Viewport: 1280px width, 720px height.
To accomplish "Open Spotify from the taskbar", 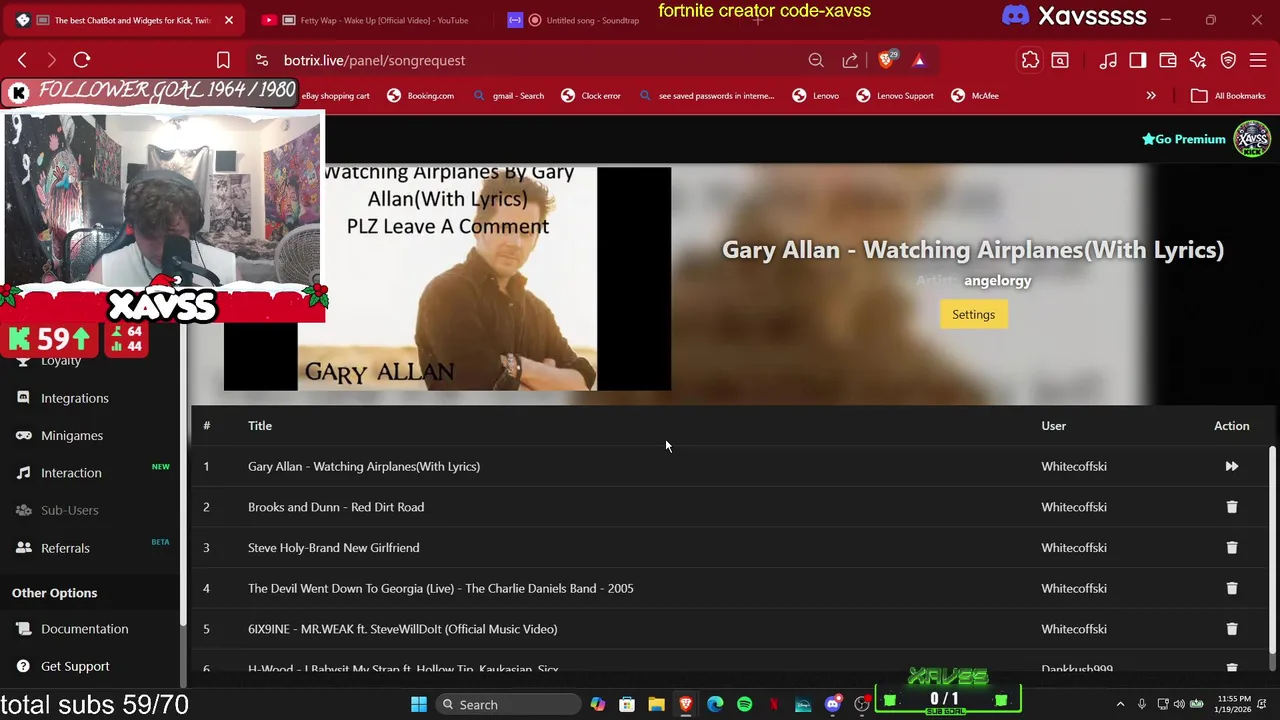I will [x=744, y=704].
